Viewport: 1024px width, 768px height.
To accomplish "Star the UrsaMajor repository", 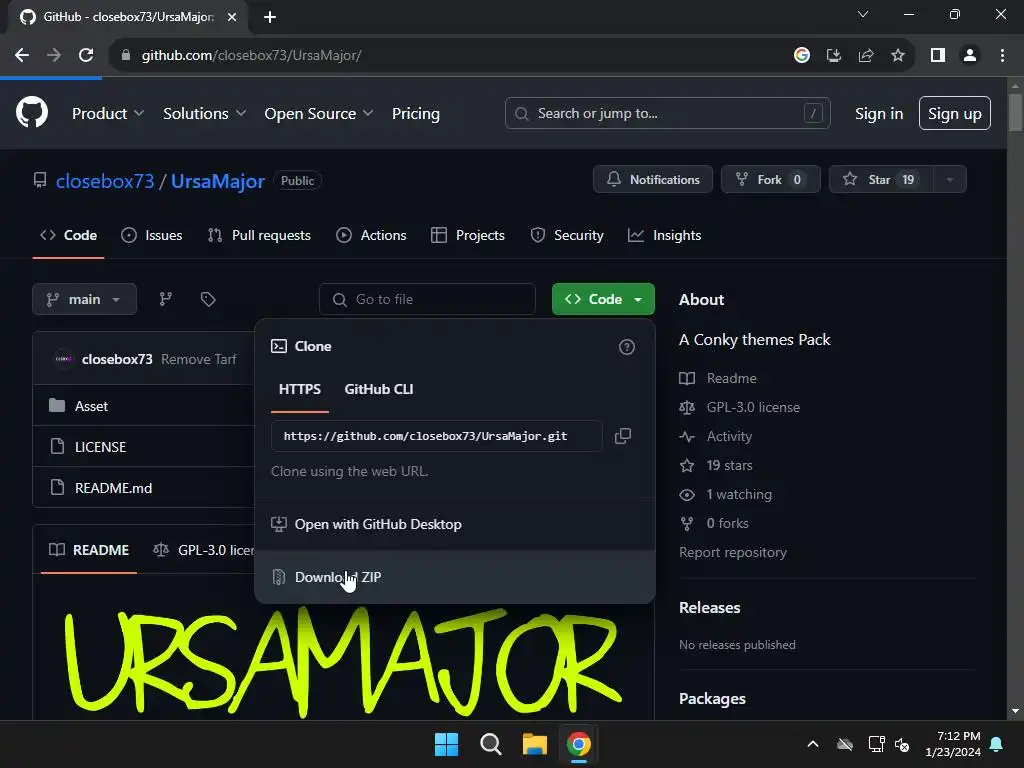I will click(881, 180).
